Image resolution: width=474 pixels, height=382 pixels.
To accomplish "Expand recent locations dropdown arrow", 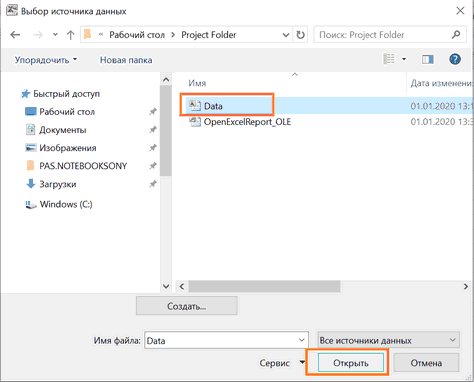I will click(55, 35).
